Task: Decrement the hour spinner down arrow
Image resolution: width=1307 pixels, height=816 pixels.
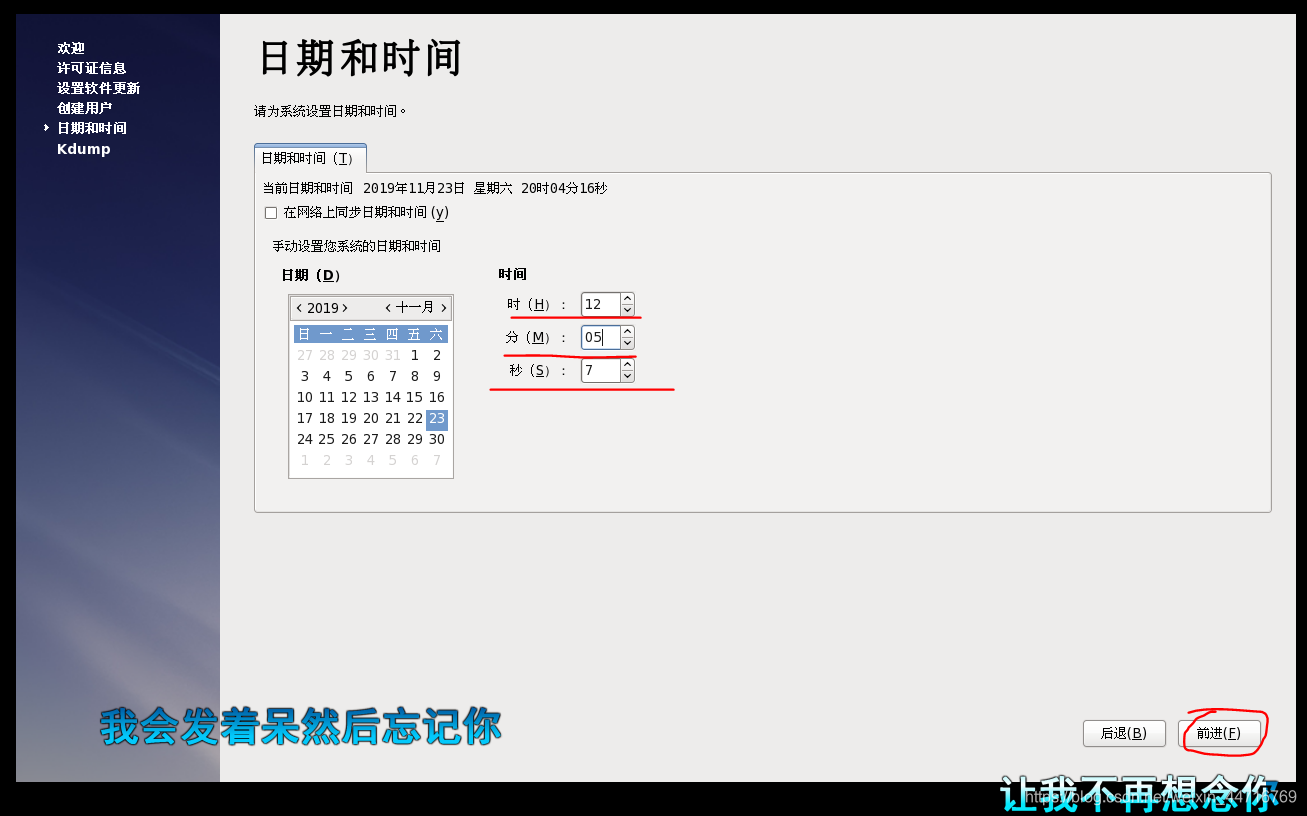Action: [626, 309]
